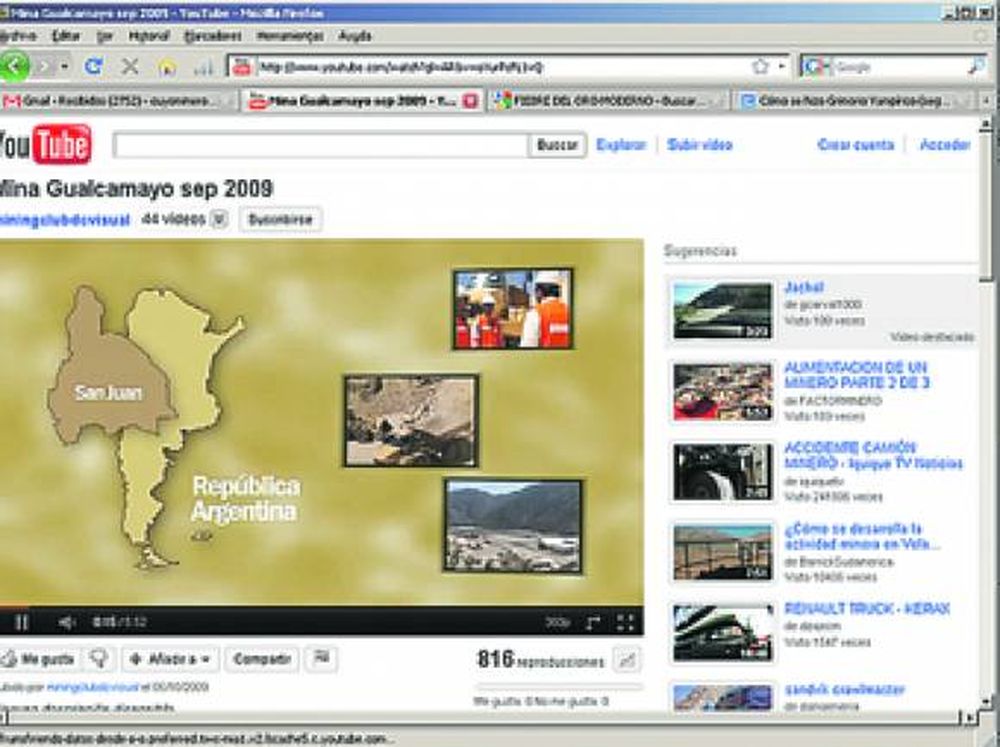The height and width of the screenshot is (747, 1000).
Task: Open the 360p video quality selector
Action: point(557,622)
